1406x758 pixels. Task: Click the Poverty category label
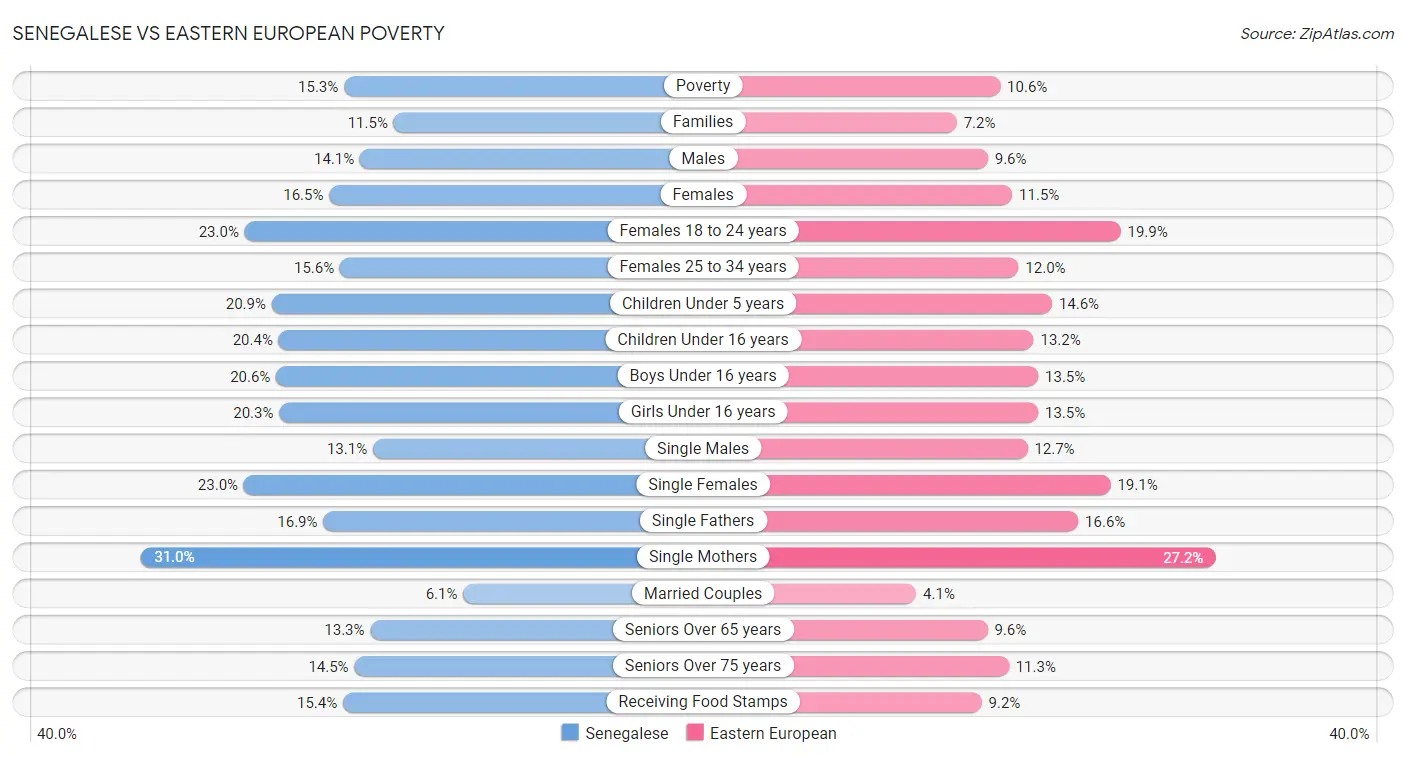[703, 86]
